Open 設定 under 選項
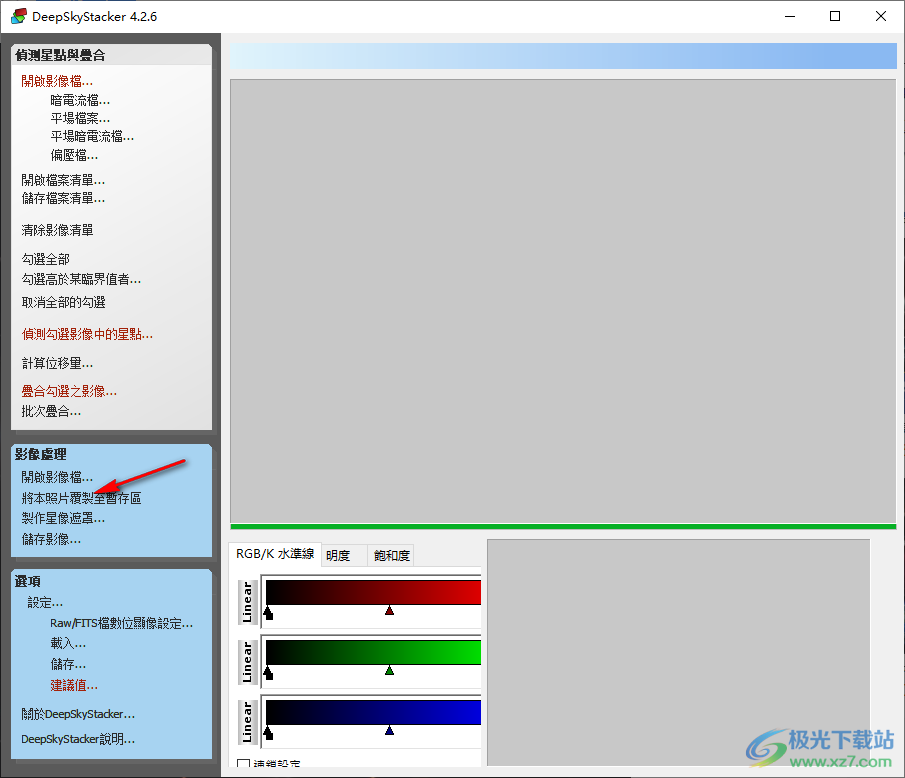Viewport: 905px width, 778px height. click(45, 603)
